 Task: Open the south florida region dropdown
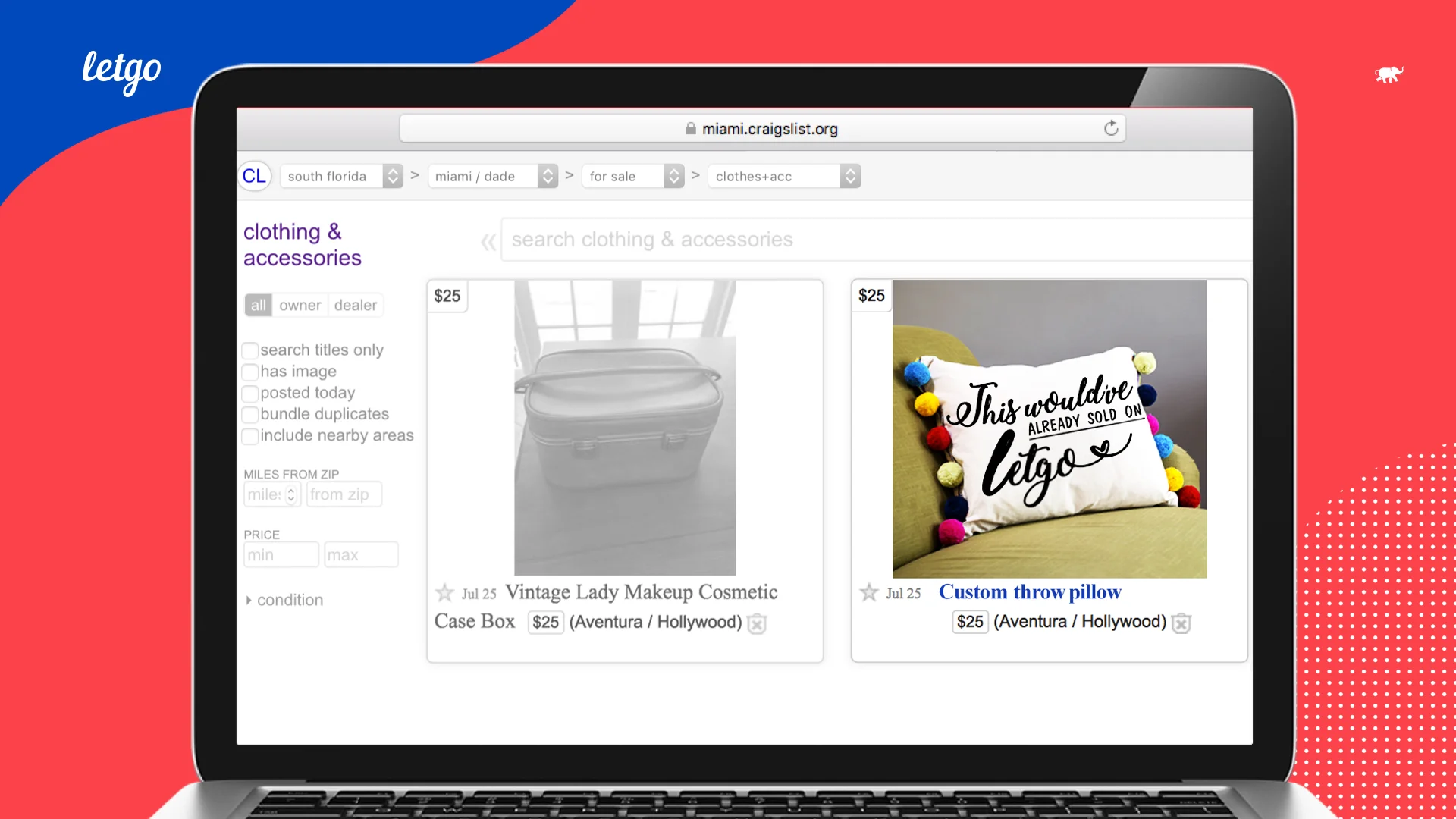(x=341, y=176)
